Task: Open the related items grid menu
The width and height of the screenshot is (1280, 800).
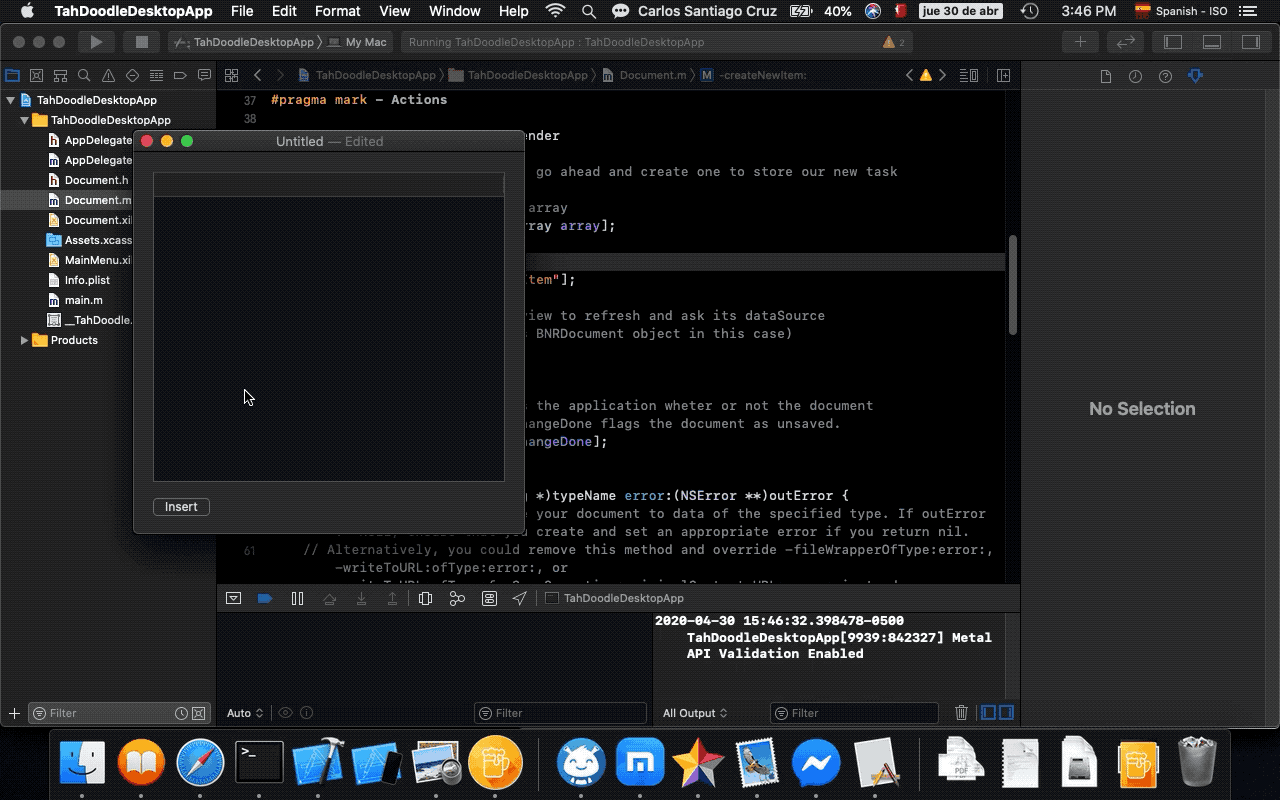Action: click(x=231, y=75)
